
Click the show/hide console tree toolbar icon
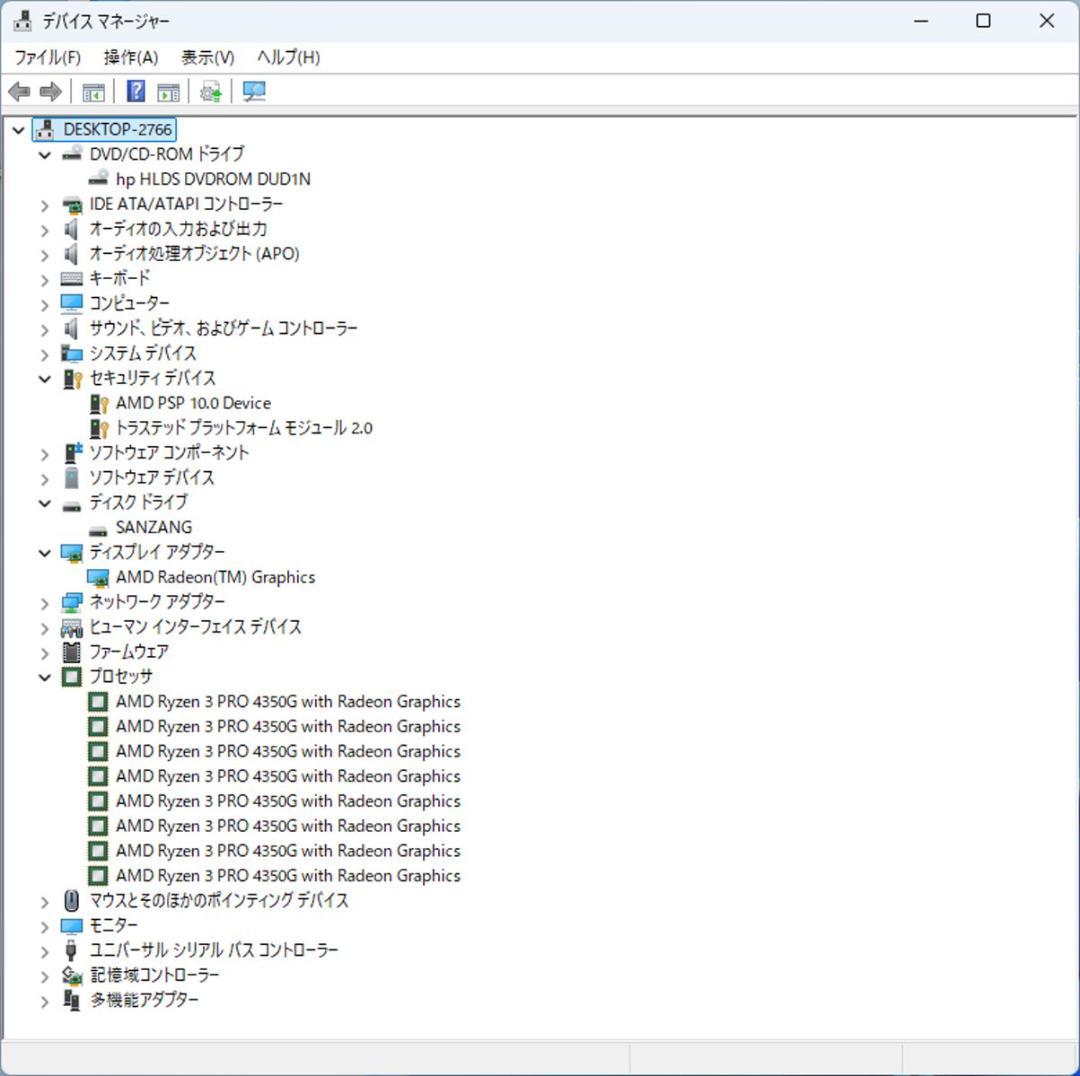pos(93,92)
